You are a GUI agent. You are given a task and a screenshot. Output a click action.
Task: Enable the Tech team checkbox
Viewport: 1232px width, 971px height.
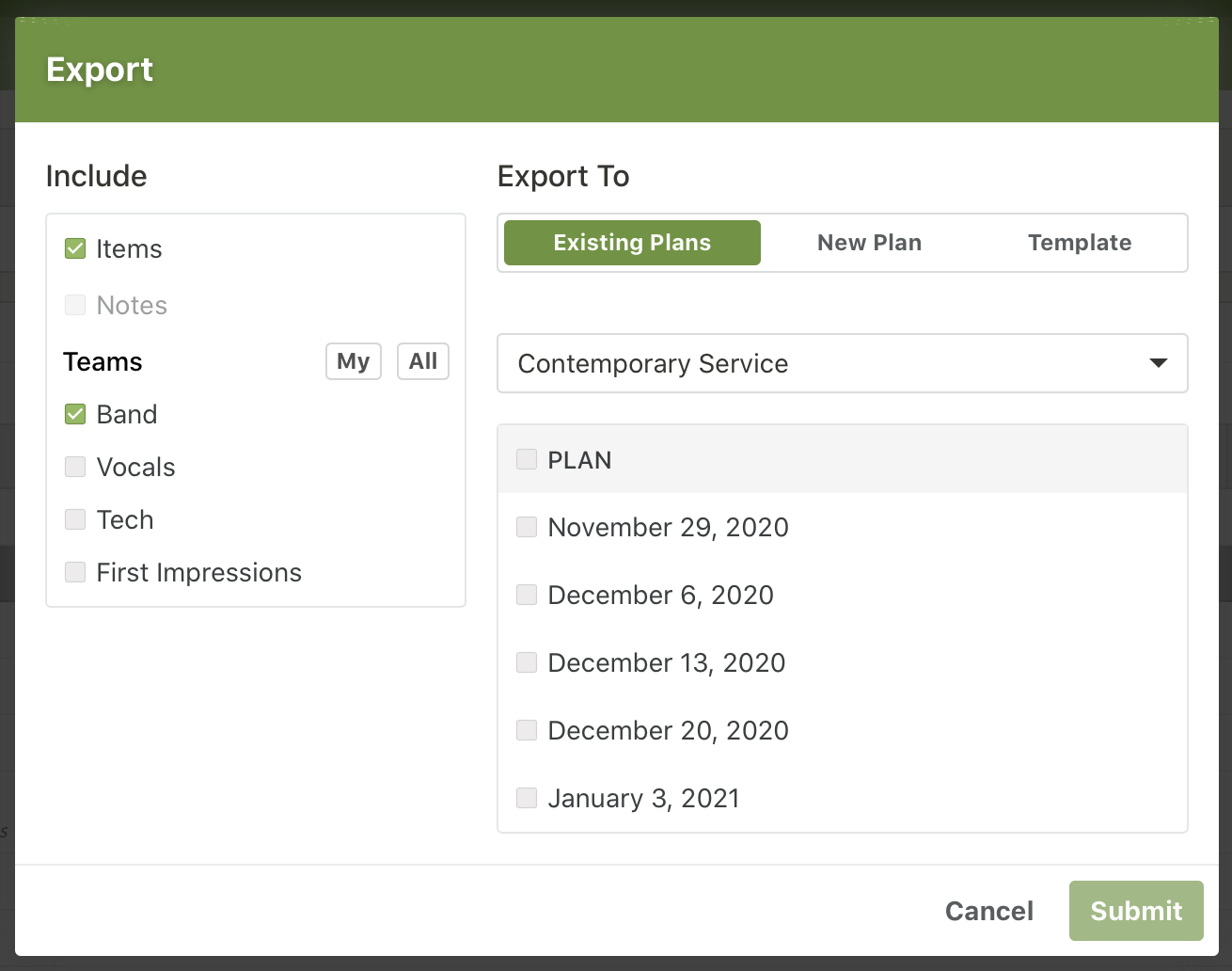tap(75, 520)
